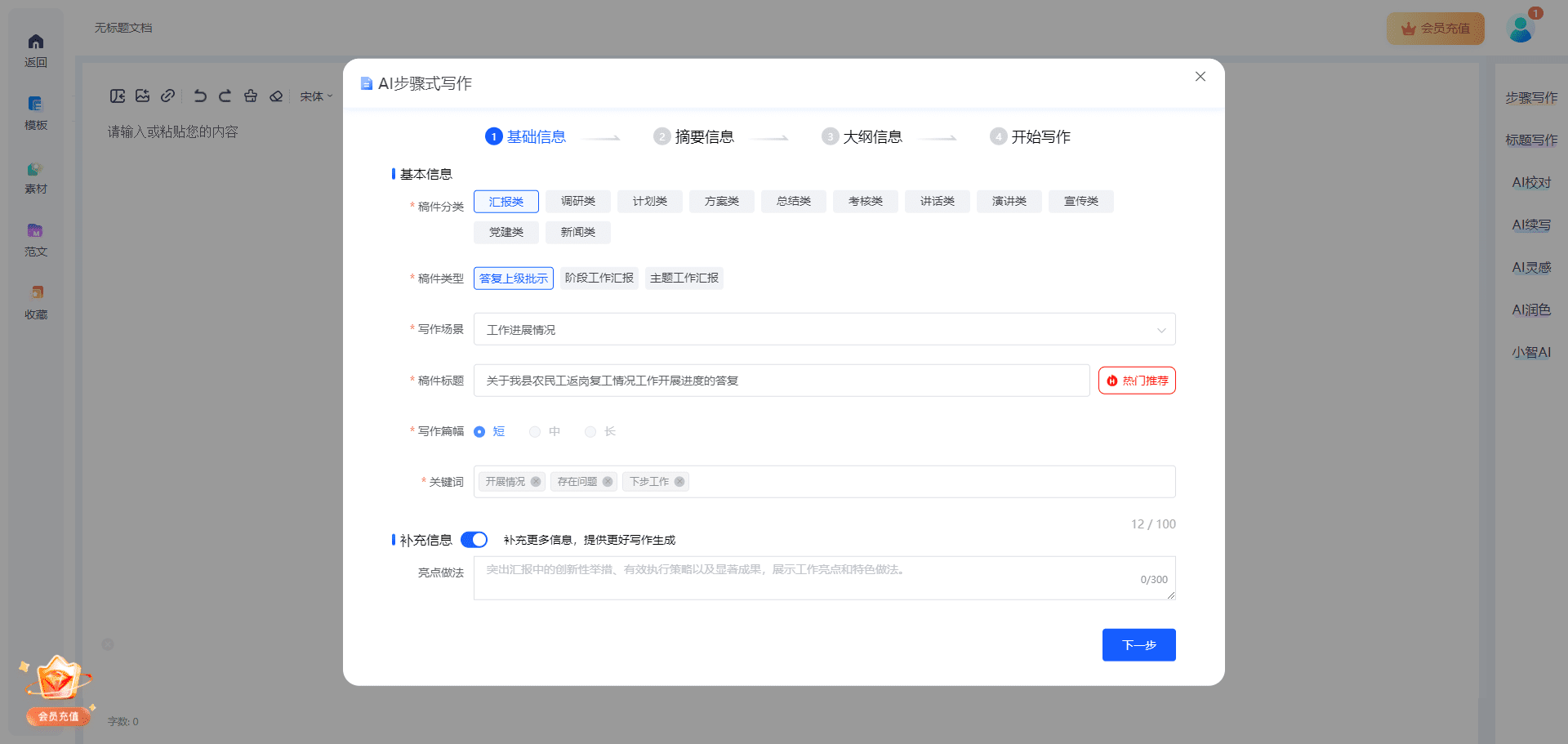Viewport: 1568px width, 744px height.
Task: Open the 写作场景 dropdown
Action: click(825, 330)
